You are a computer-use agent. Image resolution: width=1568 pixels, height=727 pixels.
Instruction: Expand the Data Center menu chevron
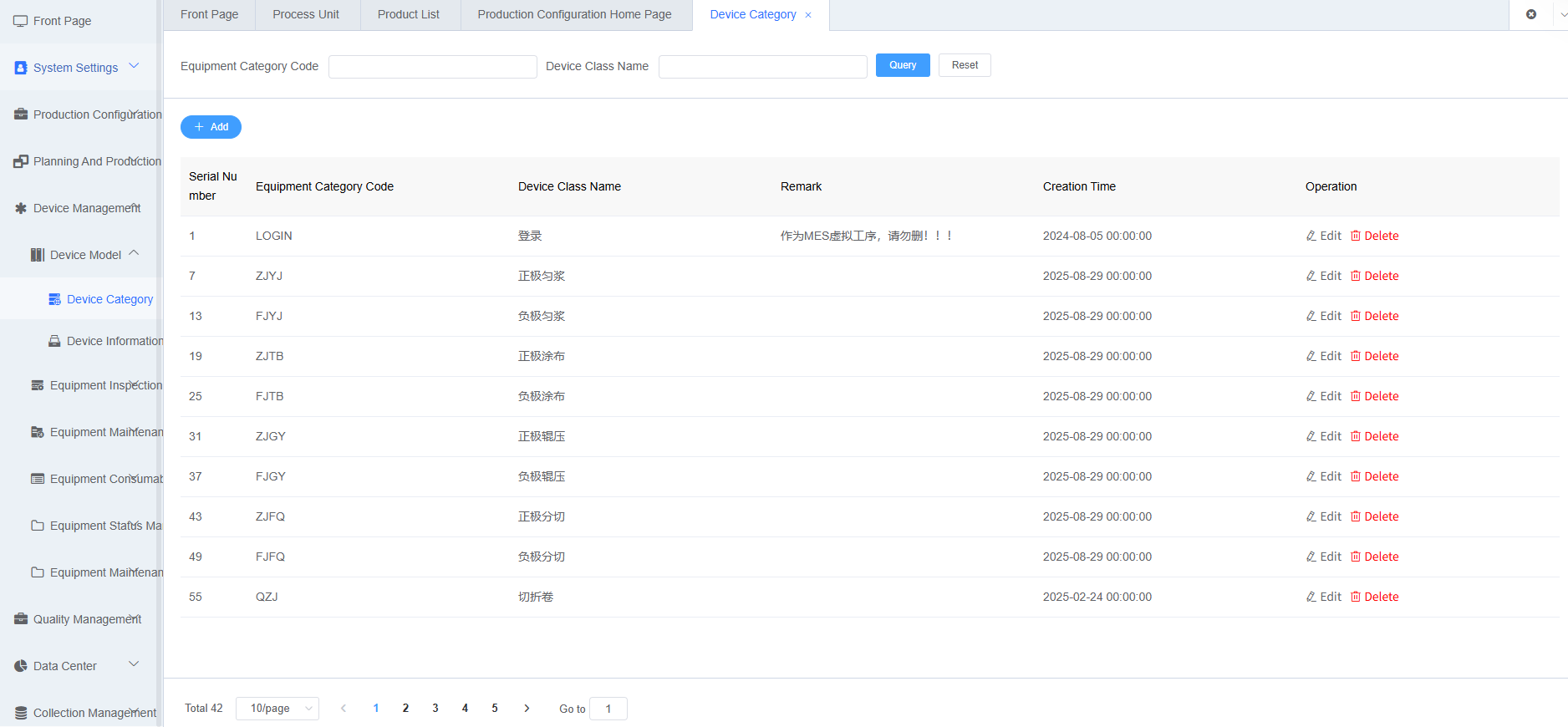point(134,664)
